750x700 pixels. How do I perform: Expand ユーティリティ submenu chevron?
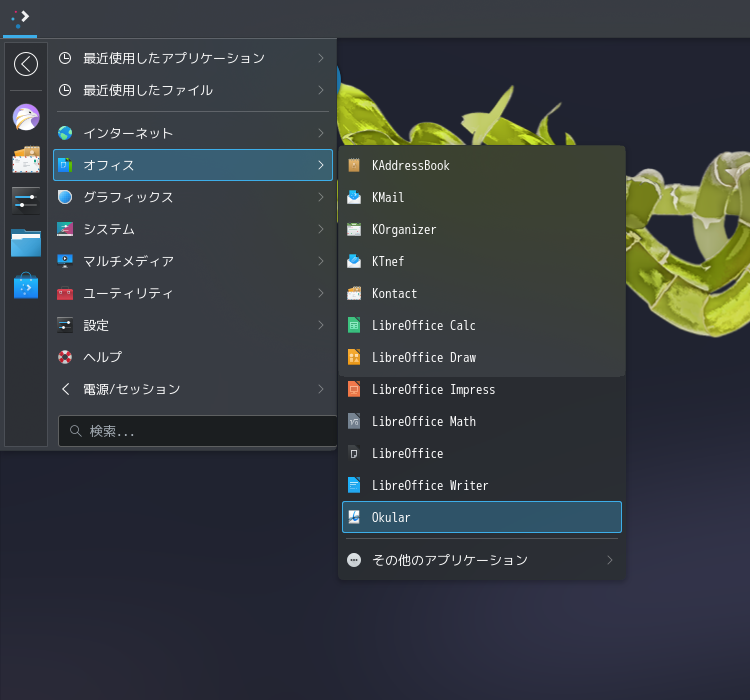click(x=321, y=293)
